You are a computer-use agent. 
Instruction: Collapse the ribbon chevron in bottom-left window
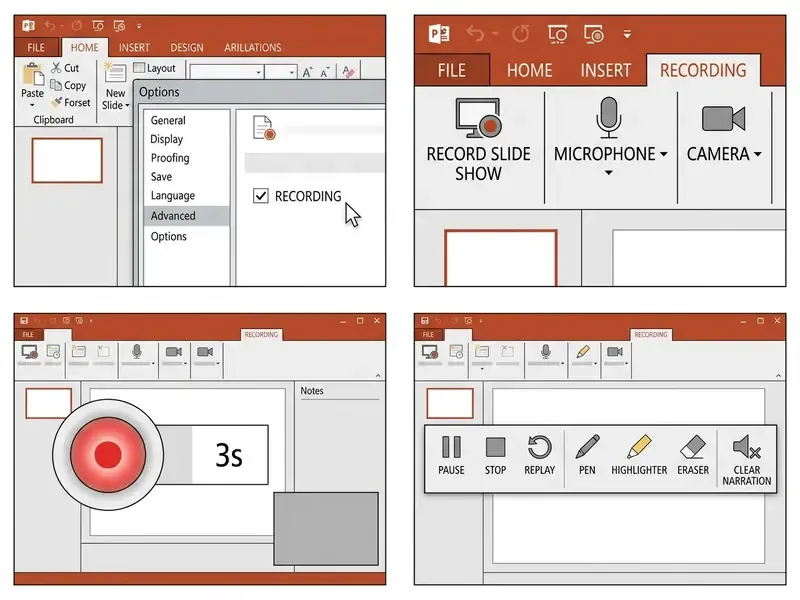click(x=378, y=376)
